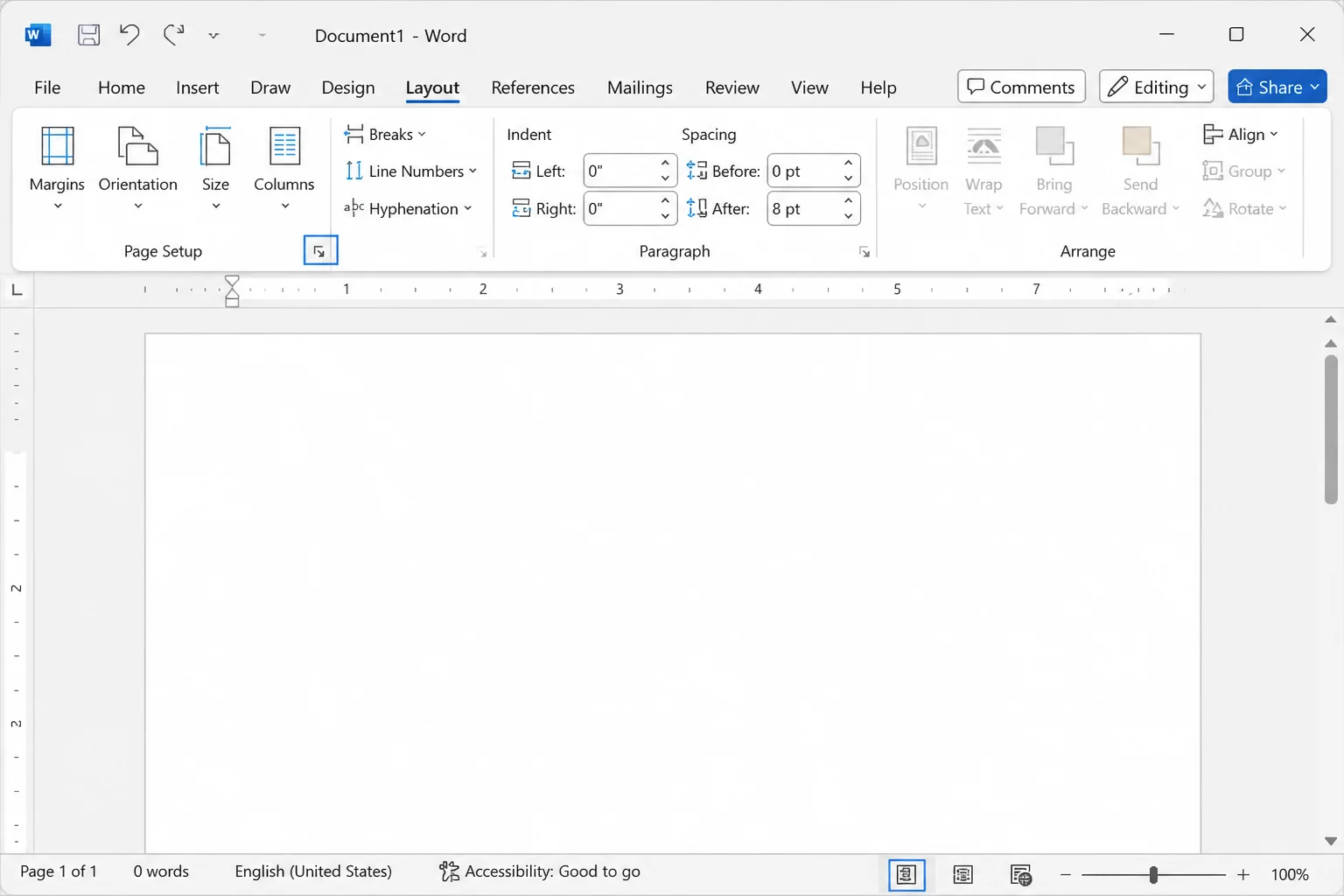1344x896 pixels.
Task: Decrease Indent Left with down arrow
Action: click(x=665, y=178)
